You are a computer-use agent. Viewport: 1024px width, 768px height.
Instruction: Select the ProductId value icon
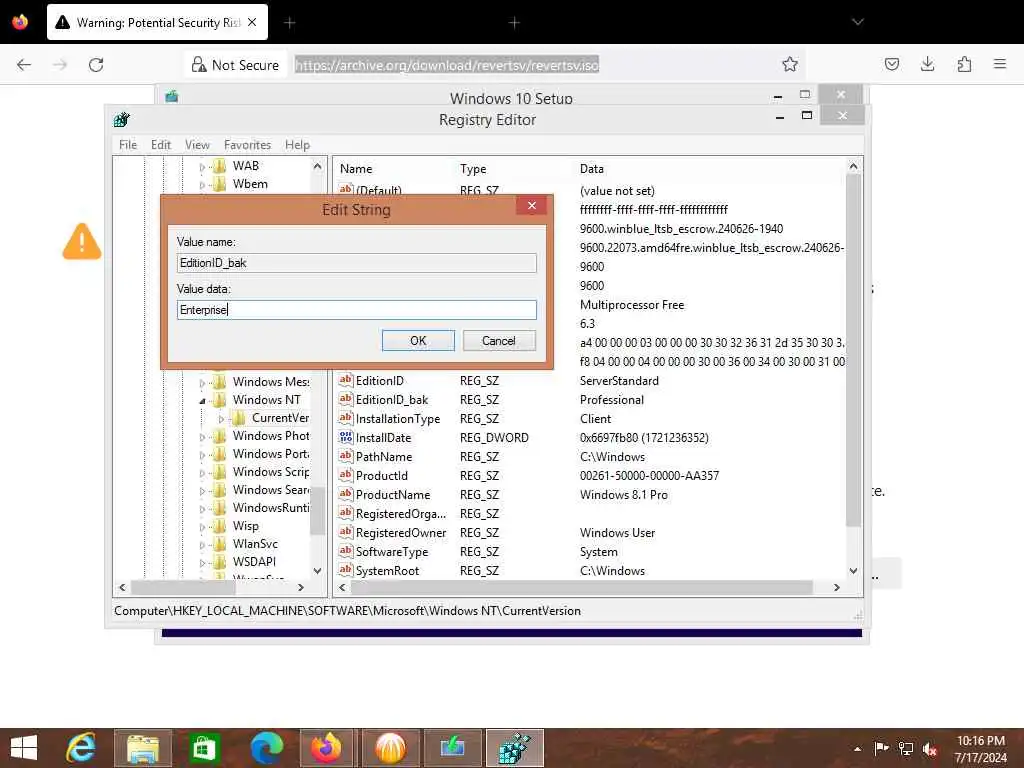[x=345, y=475]
